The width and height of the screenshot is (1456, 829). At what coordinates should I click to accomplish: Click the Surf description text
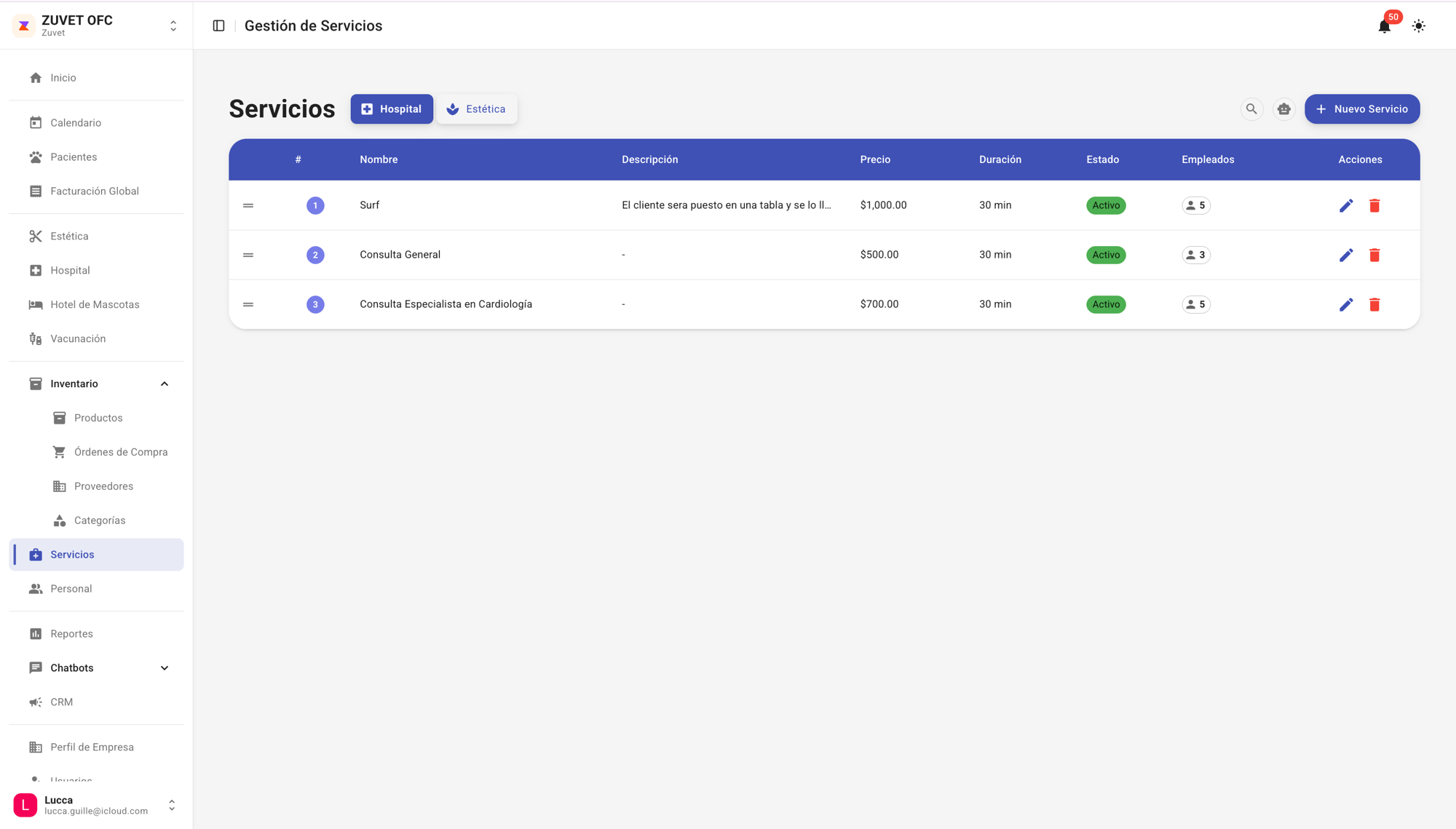(726, 205)
